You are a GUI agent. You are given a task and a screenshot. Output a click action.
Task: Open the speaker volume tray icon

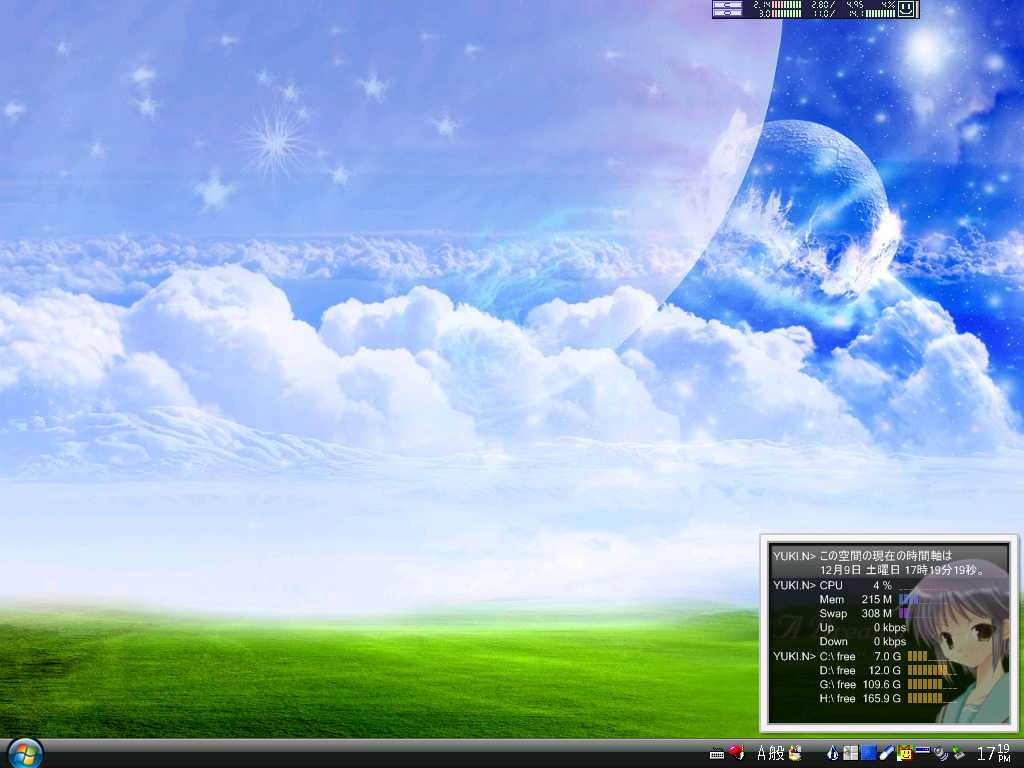940,754
